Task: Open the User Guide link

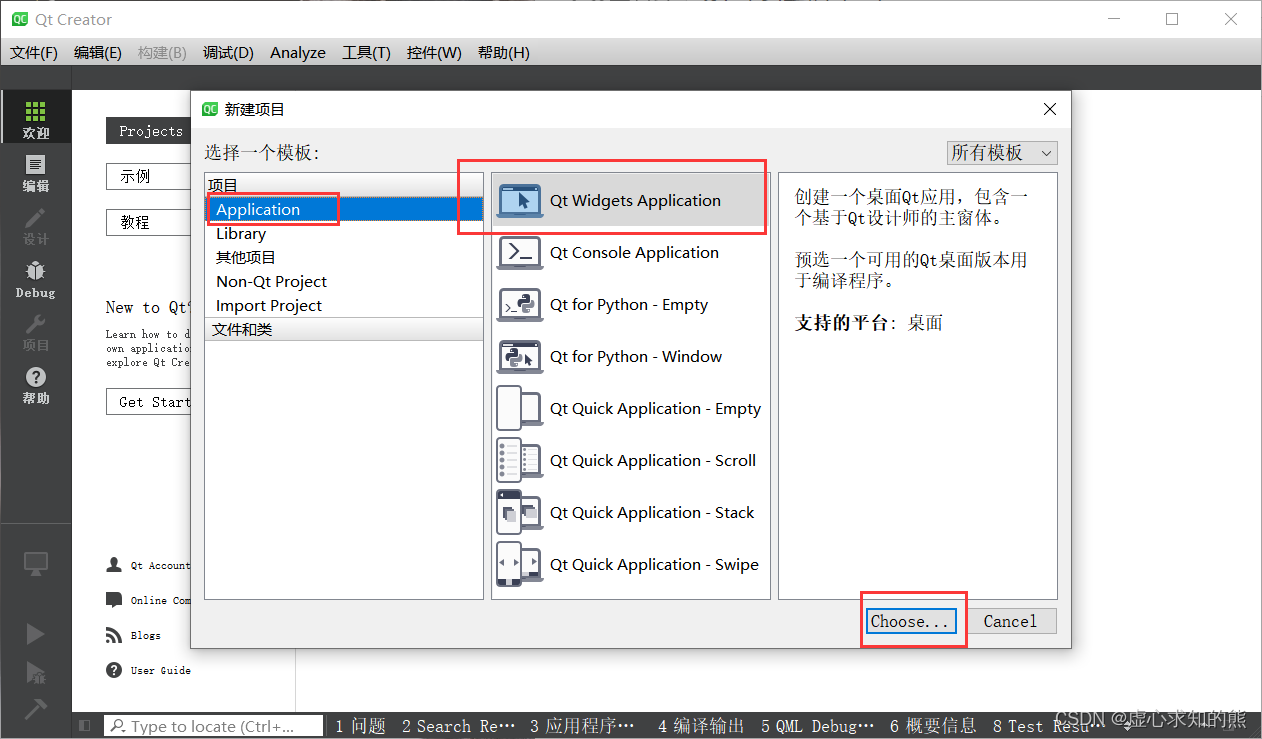Action: pos(160,670)
